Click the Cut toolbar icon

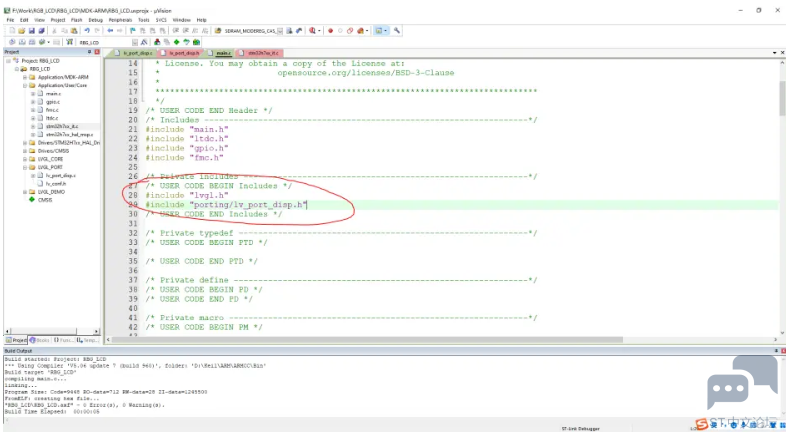pyautogui.click(x=54, y=31)
